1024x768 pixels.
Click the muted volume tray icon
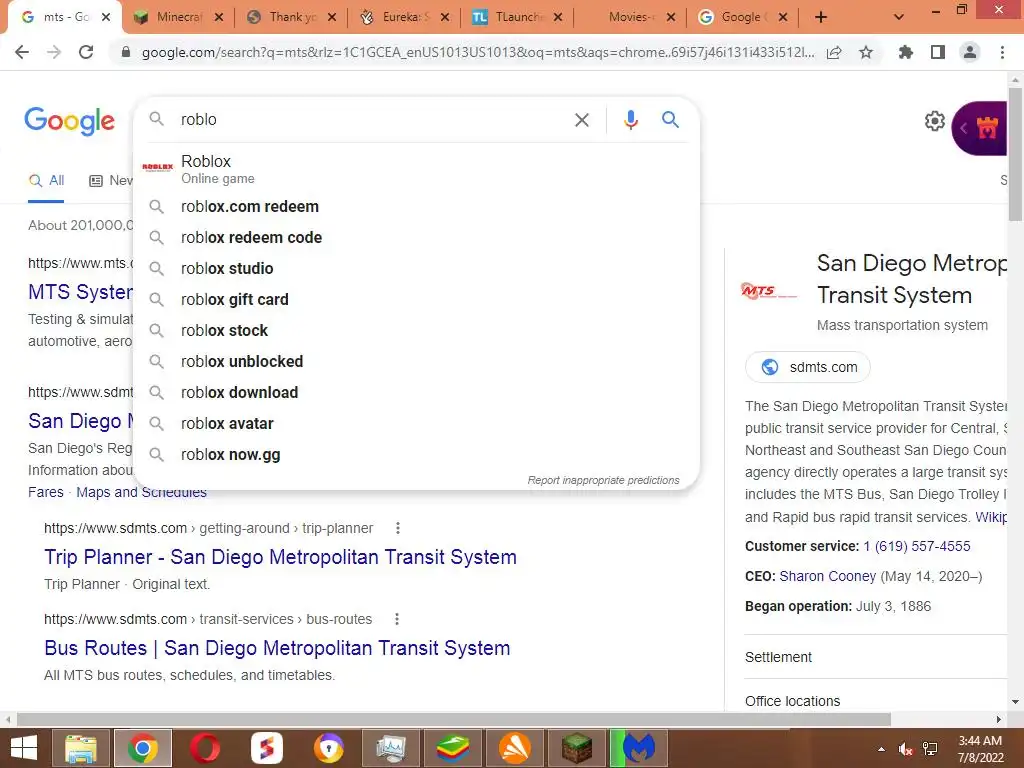coord(905,749)
